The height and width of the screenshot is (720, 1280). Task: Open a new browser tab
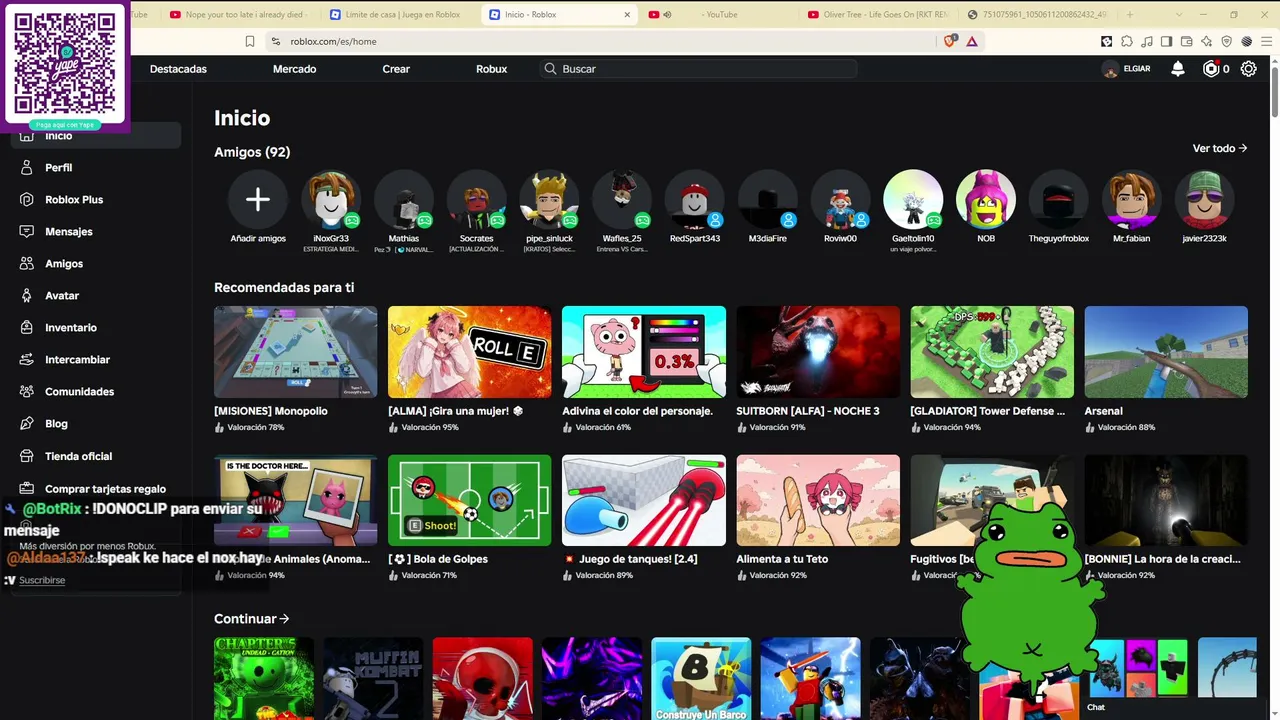point(1130,14)
